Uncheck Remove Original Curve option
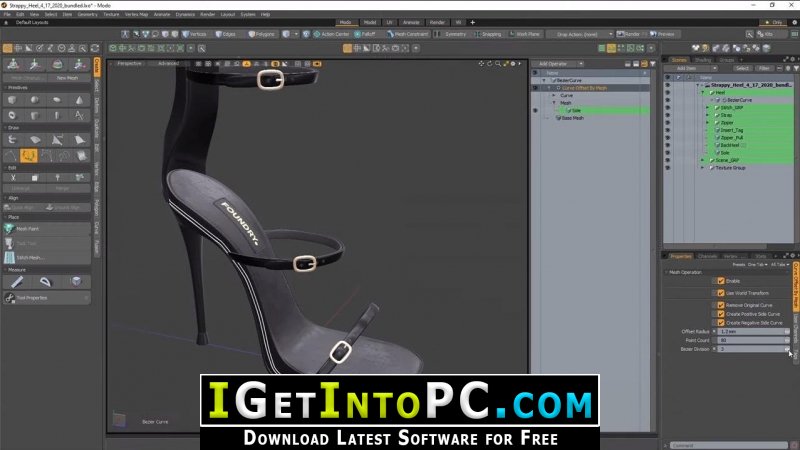The width and height of the screenshot is (800, 450). click(721, 305)
